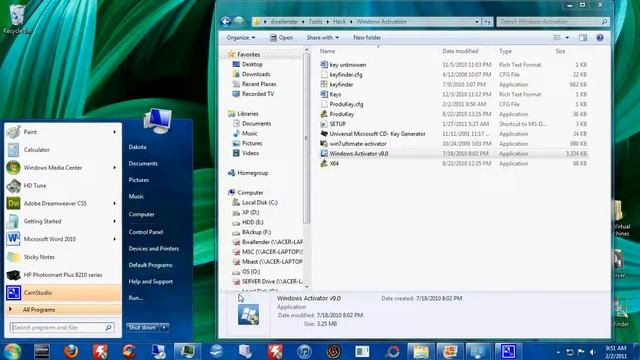Open the Run... command
The width and height of the screenshot is (640, 360).
click(x=136, y=298)
